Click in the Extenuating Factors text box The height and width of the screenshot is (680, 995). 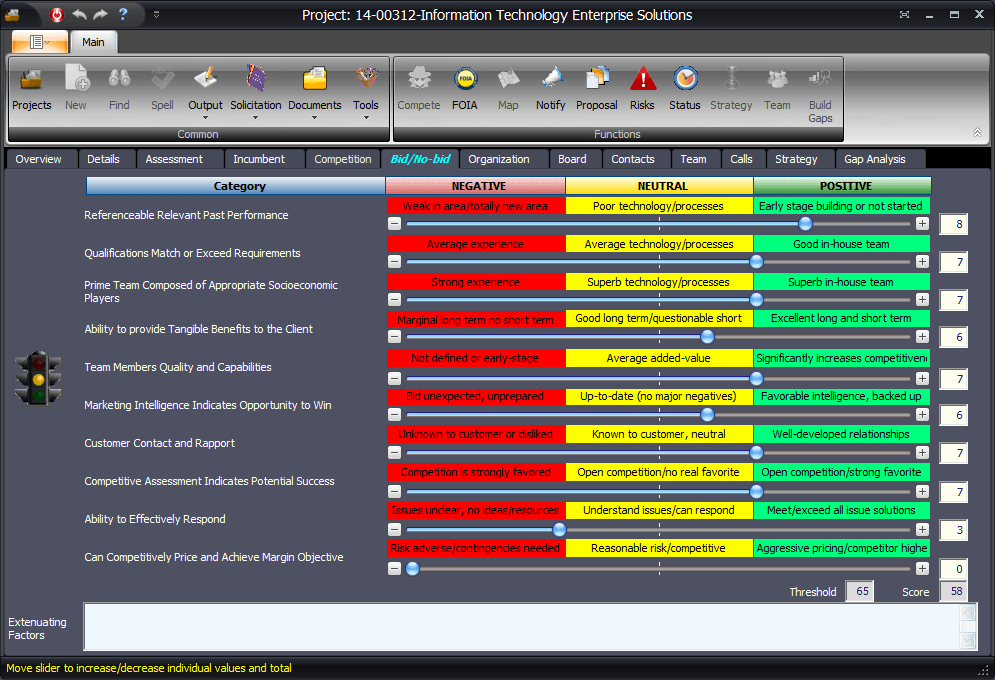[x=520, y=627]
